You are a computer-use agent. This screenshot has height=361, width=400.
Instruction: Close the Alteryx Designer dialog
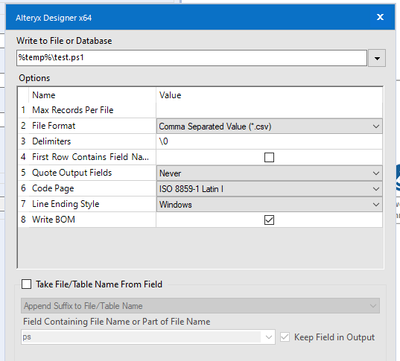coord(380,17)
